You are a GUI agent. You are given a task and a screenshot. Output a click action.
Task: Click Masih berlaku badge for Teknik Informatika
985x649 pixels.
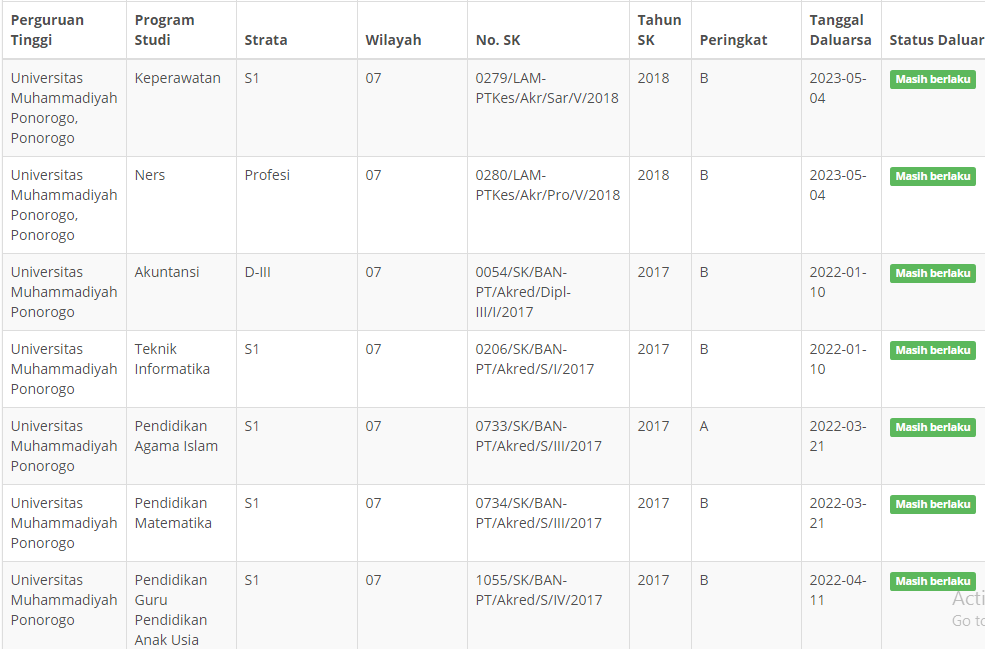(932, 350)
